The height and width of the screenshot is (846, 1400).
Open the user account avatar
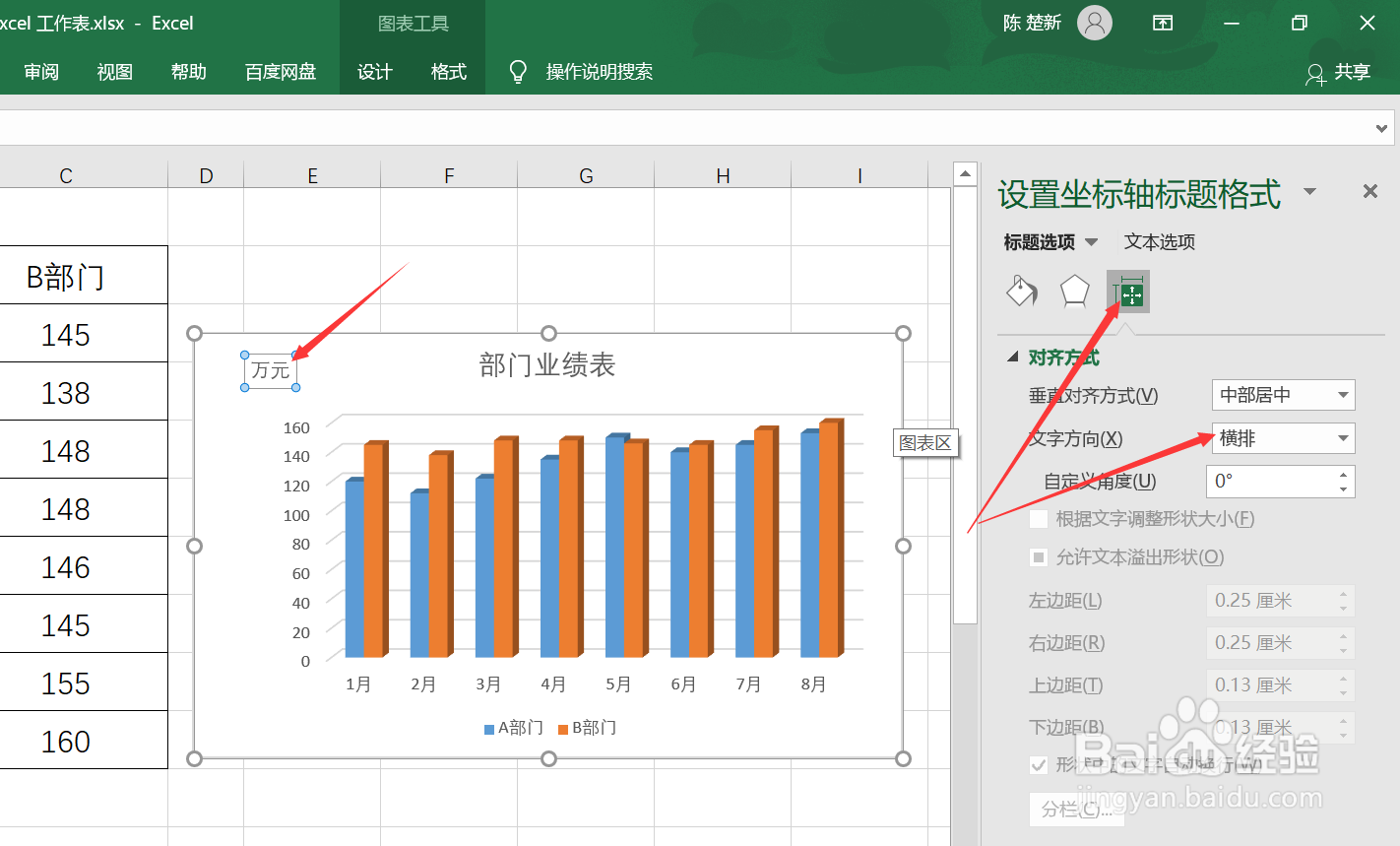click(1095, 23)
